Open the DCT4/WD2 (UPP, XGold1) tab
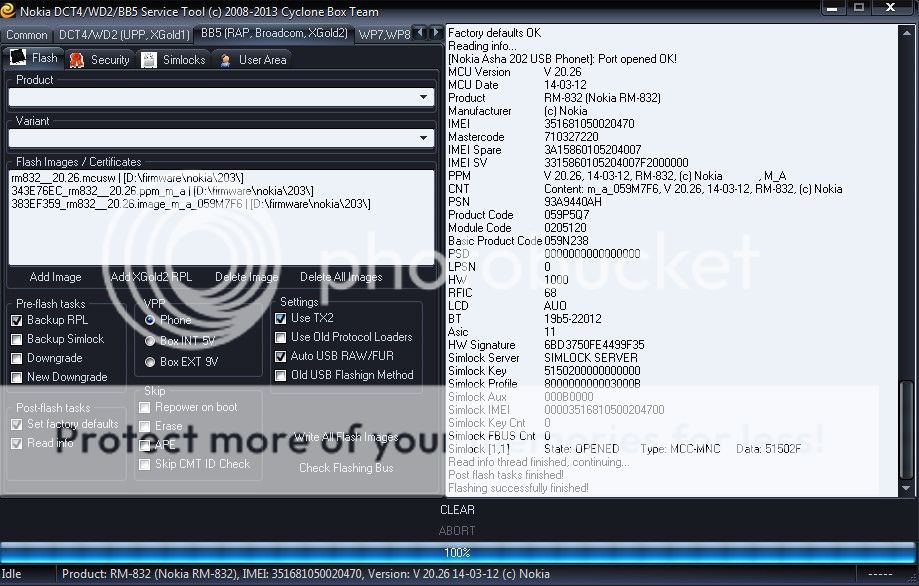 [x=124, y=35]
